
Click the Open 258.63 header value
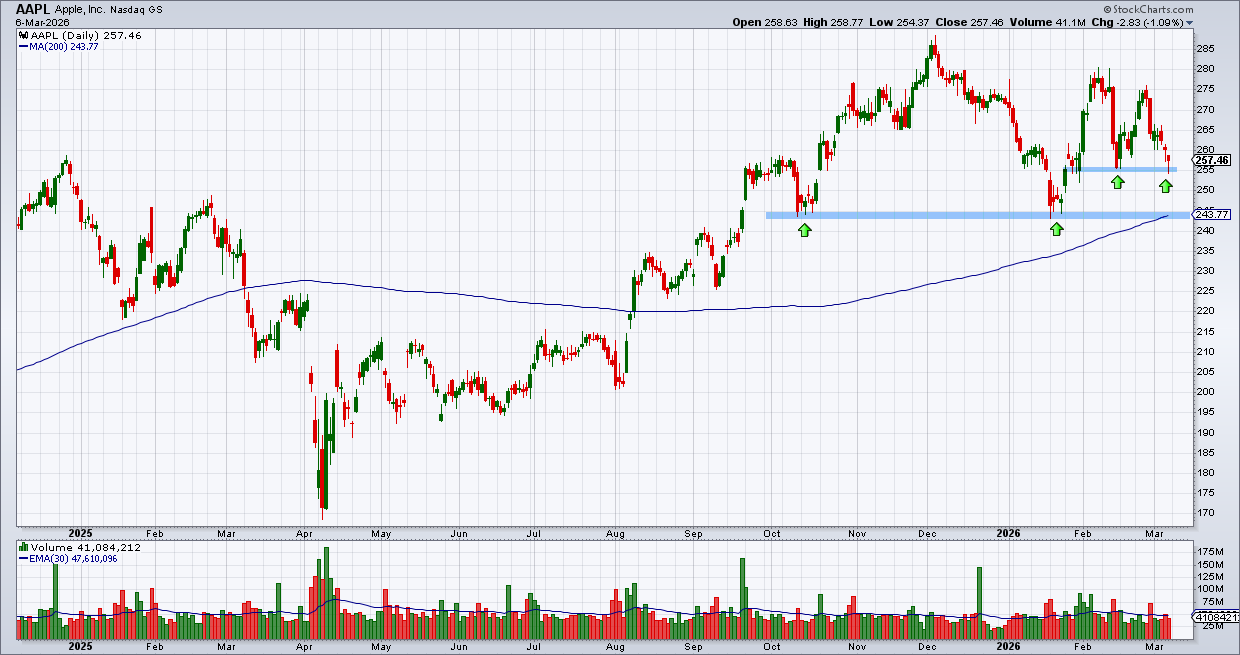point(766,22)
